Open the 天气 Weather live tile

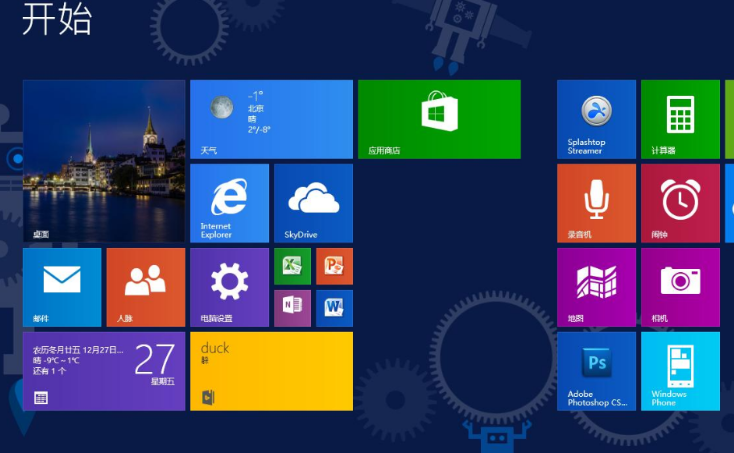271,119
